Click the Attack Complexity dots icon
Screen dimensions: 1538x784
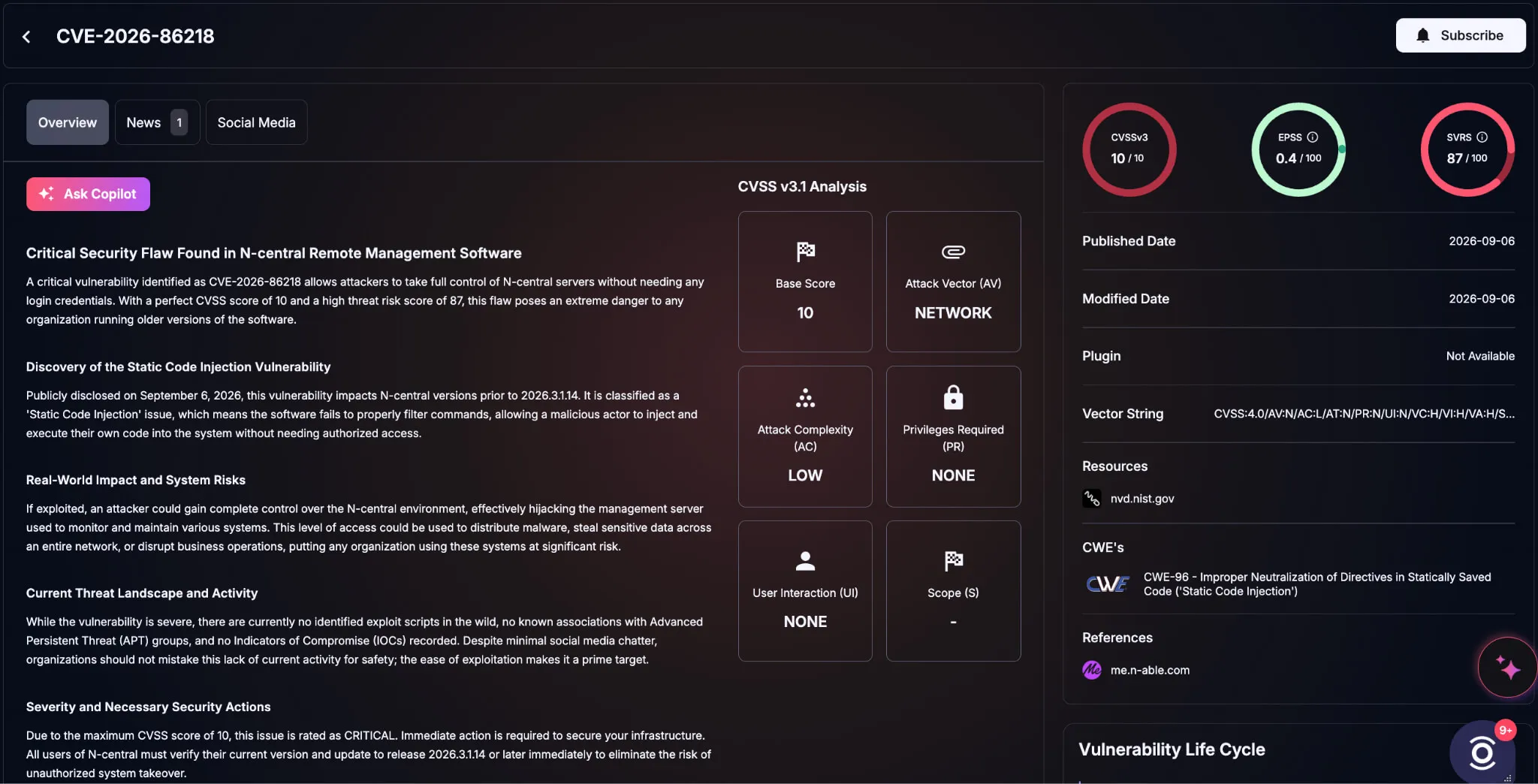(x=805, y=397)
